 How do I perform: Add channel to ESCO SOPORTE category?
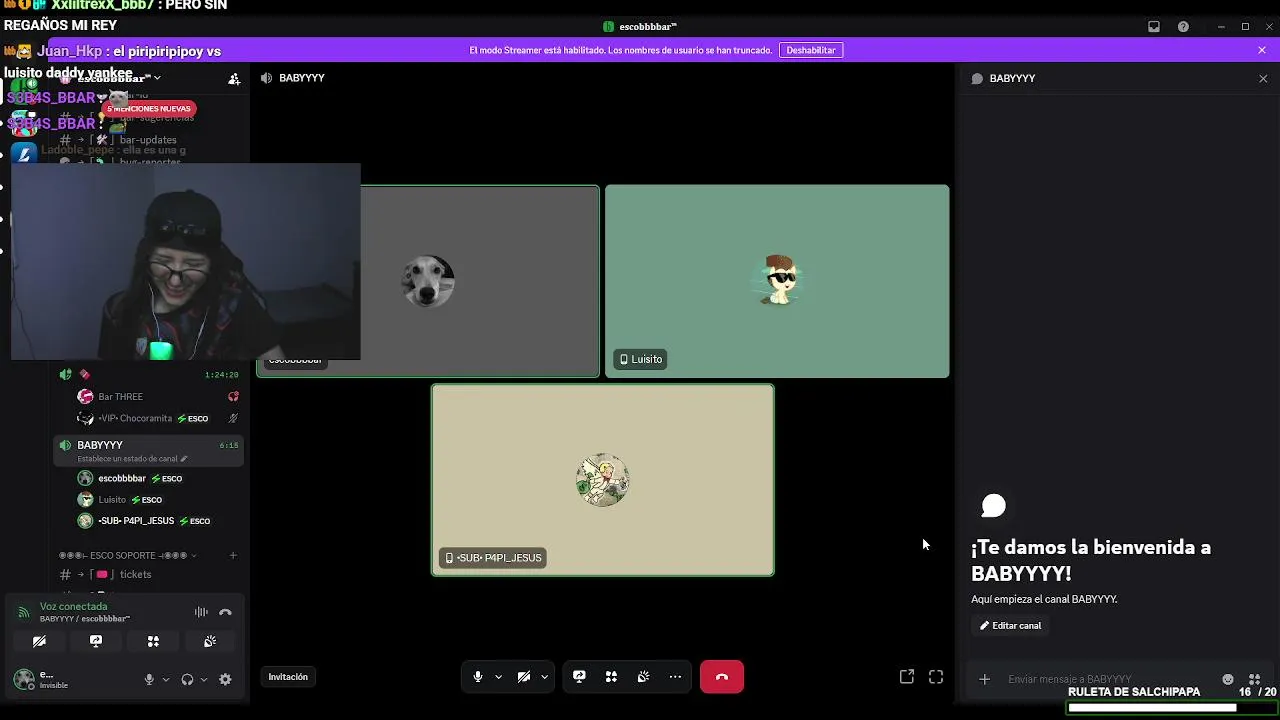233,555
